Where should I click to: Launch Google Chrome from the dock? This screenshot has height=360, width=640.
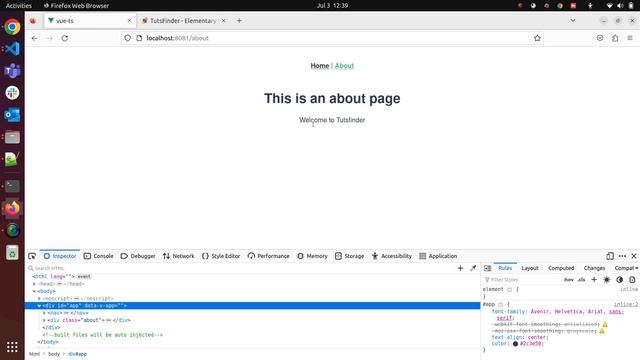pos(12,27)
